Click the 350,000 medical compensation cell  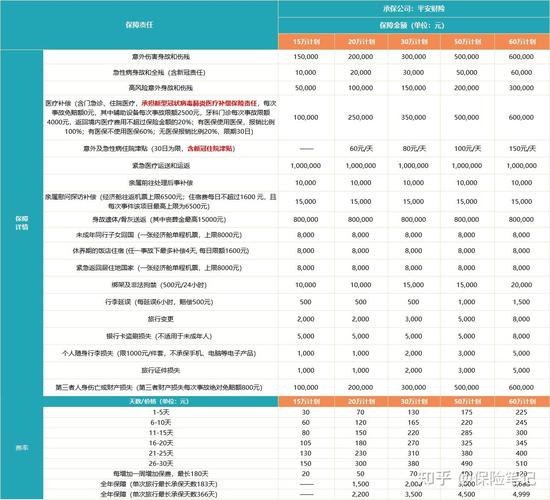[414, 118]
